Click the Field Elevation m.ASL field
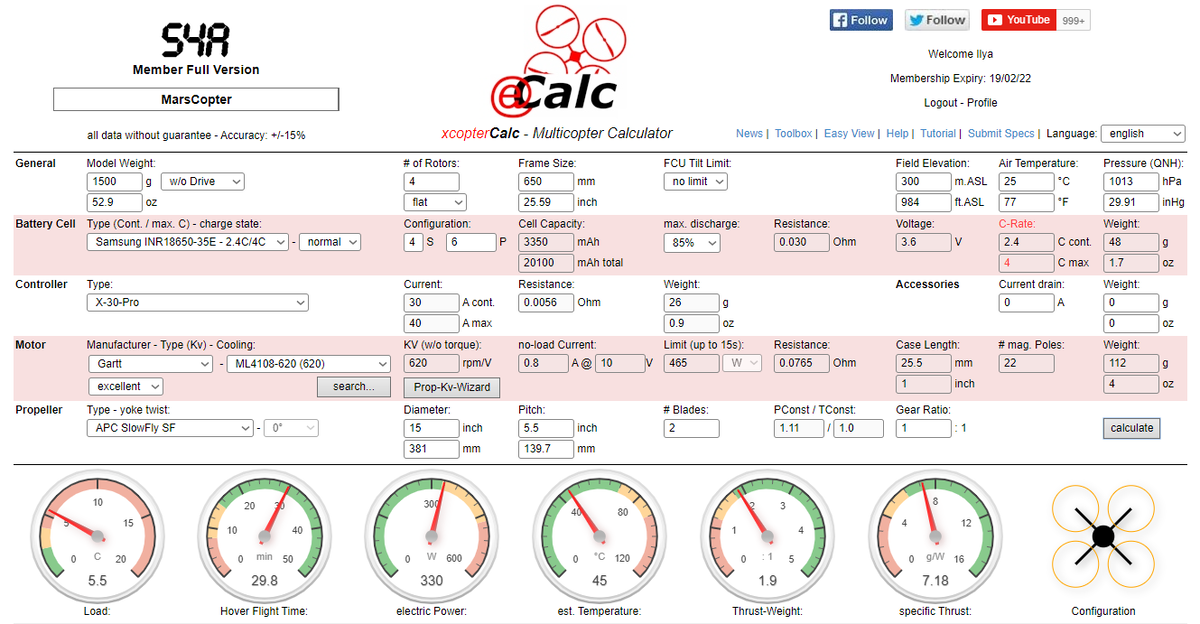This screenshot has width=1200, height=624. (923, 182)
